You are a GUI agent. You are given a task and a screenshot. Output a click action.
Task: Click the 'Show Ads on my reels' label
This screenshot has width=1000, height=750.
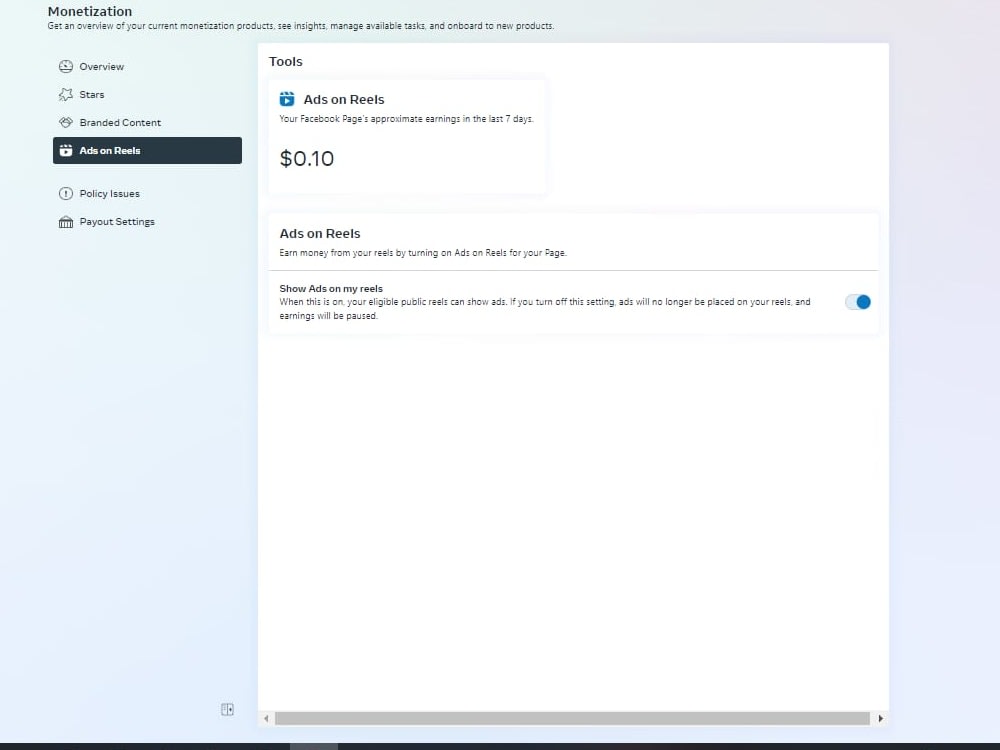click(x=331, y=288)
